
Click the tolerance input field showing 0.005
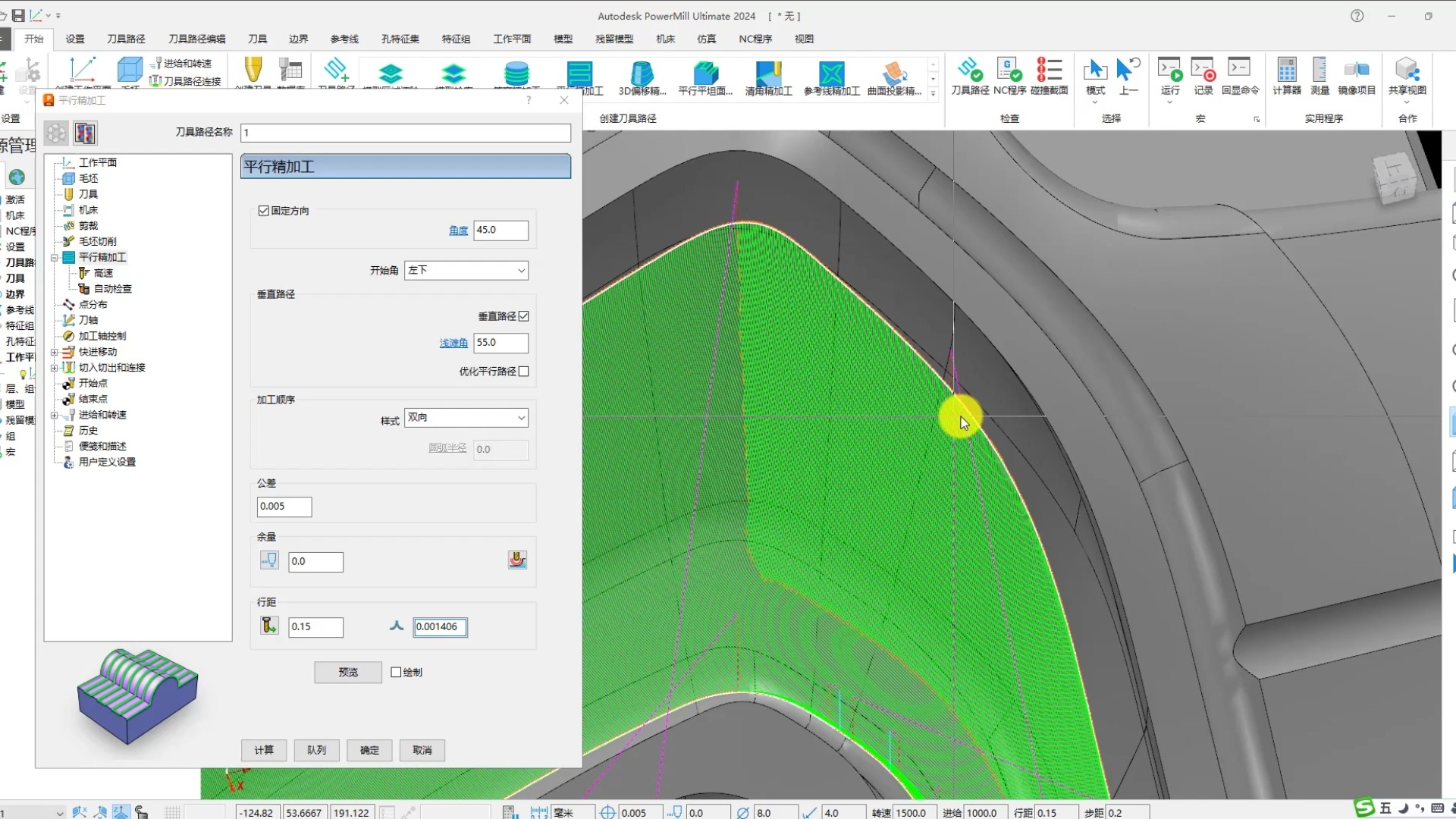(284, 507)
